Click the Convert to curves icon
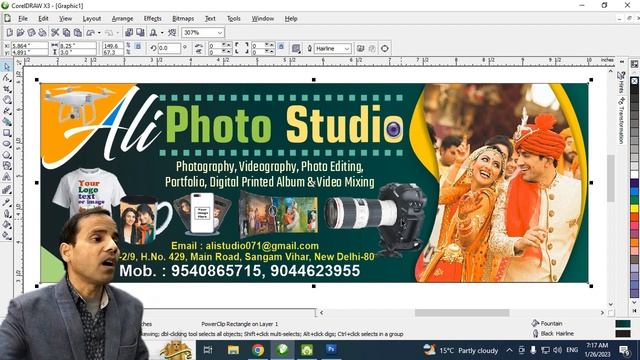Viewport: 640px width, 360px height. point(384,49)
